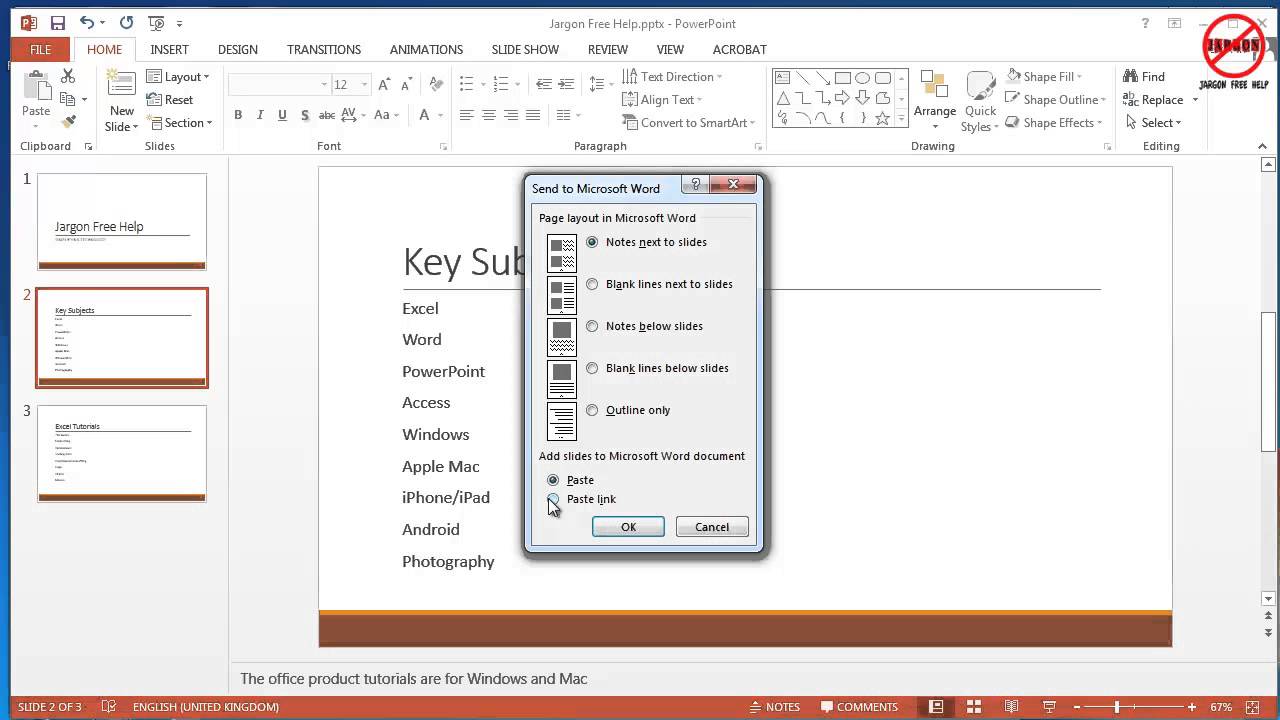
Task: Switch to the INSERT tab
Action: click(169, 49)
